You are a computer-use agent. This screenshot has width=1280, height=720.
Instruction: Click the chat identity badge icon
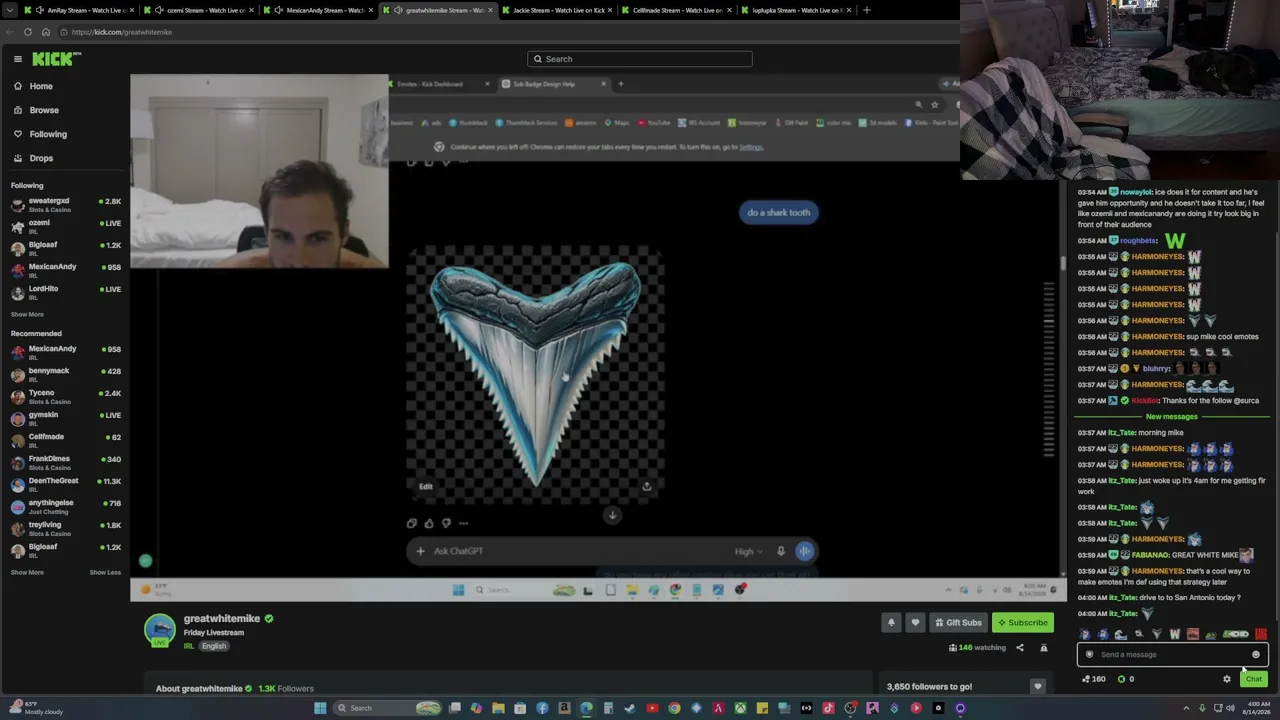pyautogui.click(x=1090, y=655)
